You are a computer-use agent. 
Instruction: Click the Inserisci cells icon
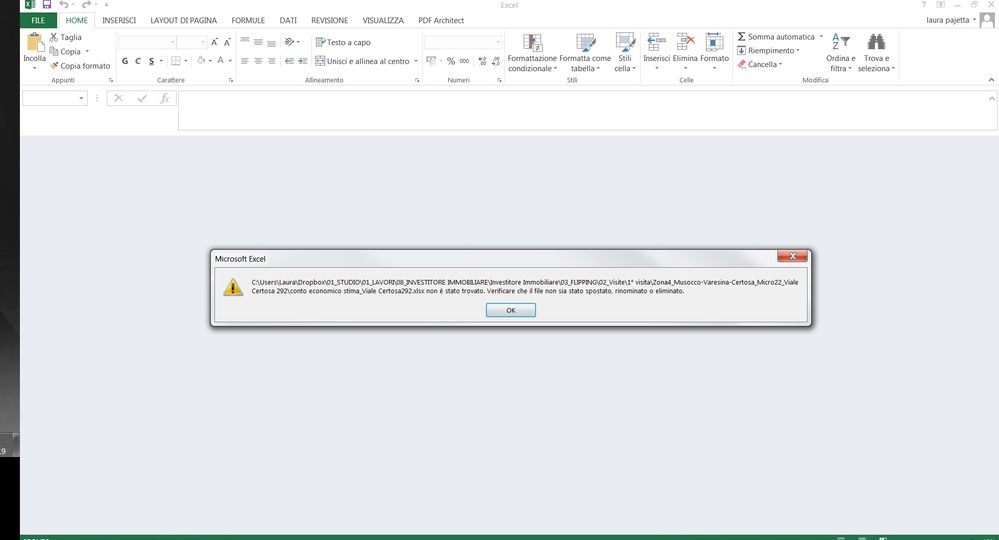[656, 43]
